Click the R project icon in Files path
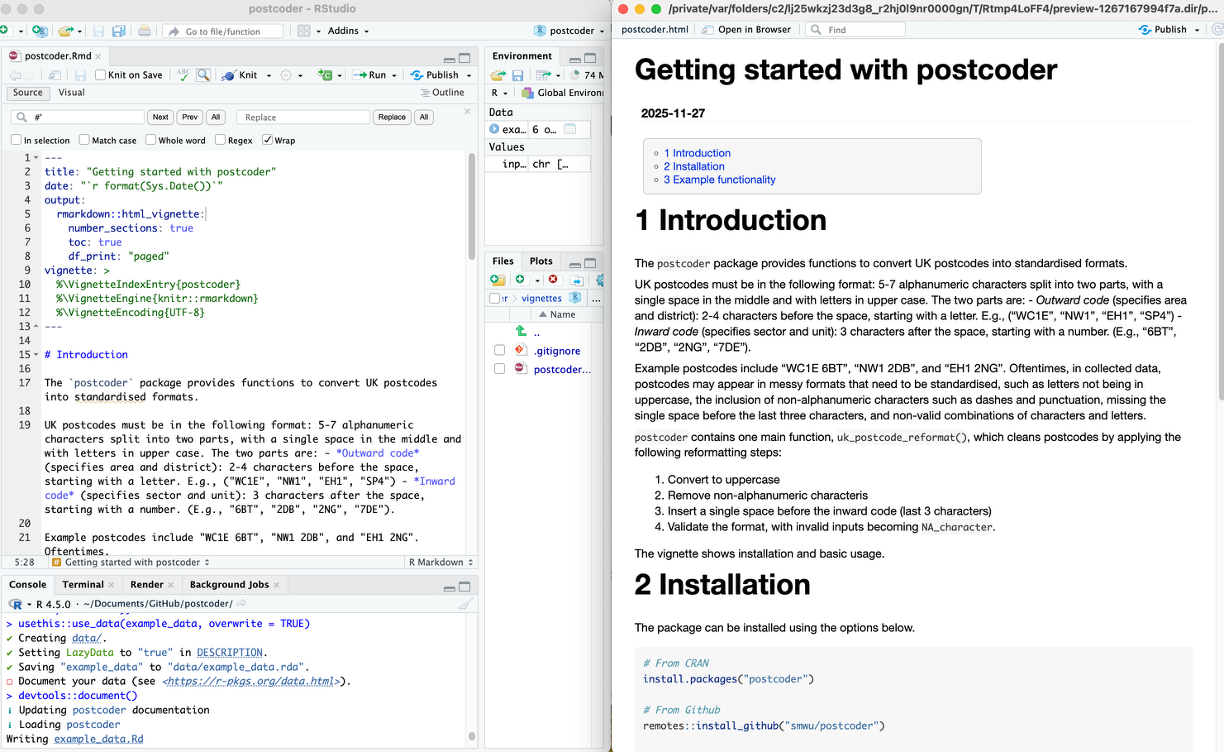 (575, 298)
